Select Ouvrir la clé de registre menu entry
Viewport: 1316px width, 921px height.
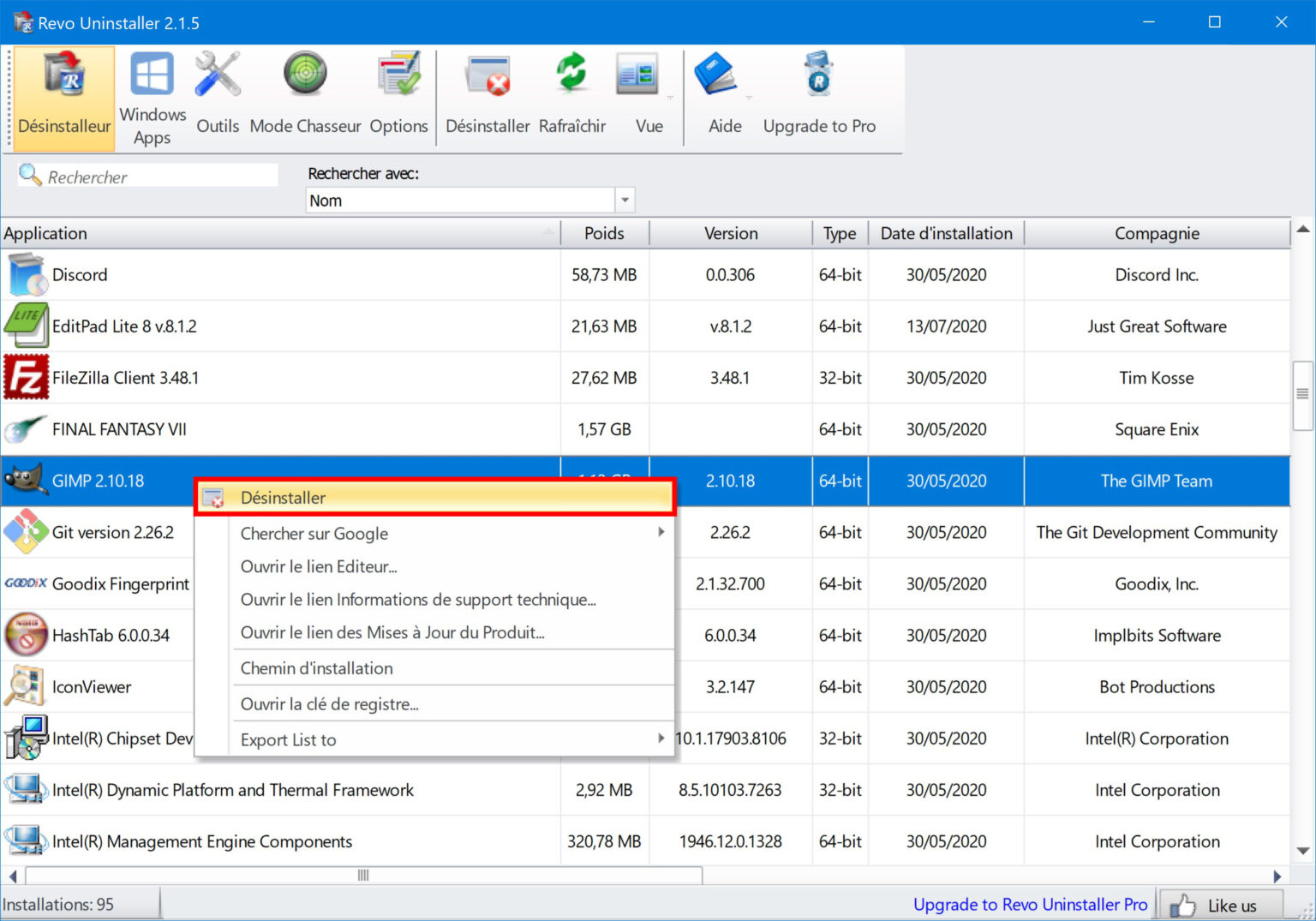click(329, 703)
